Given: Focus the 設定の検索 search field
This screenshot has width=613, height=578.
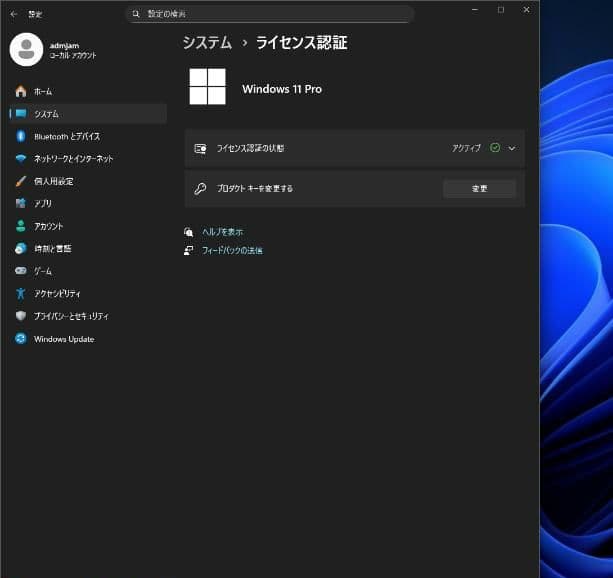Looking at the screenshot, I should pos(270,14).
